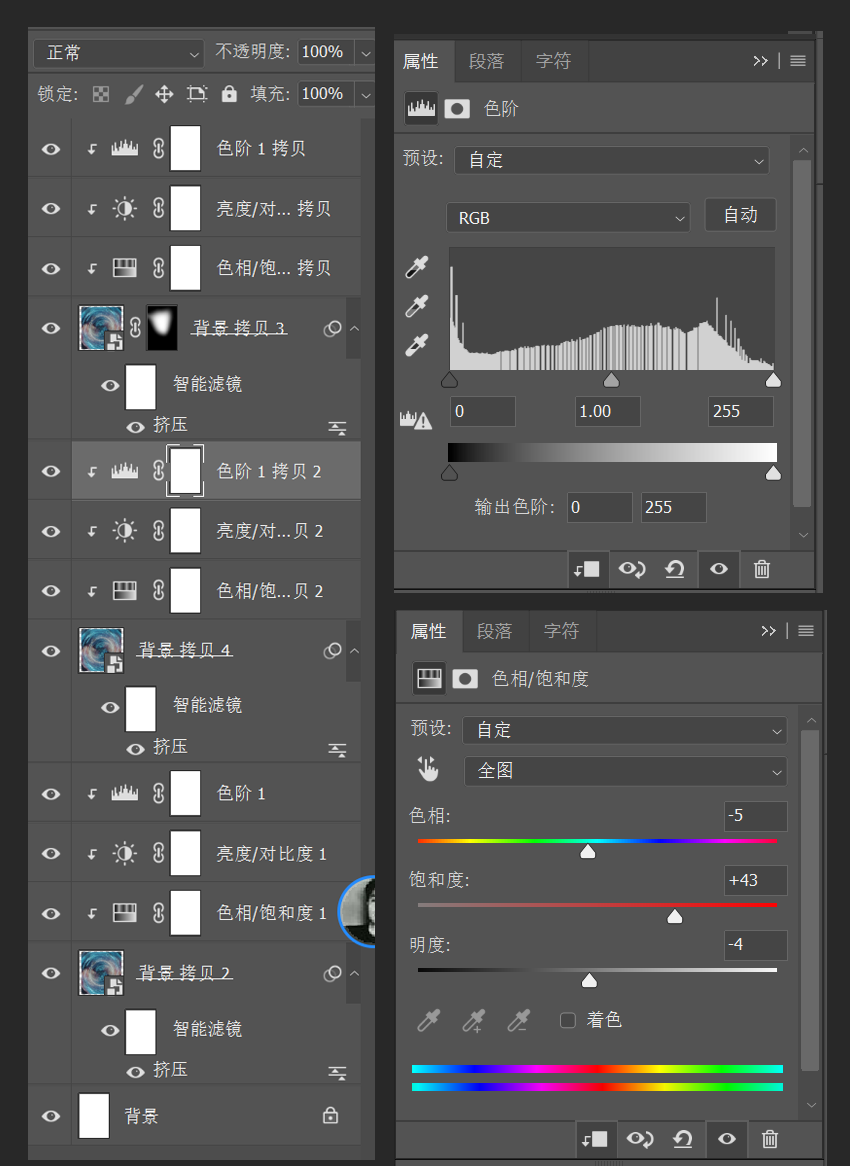
Task: Open the RGB channel dropdown
Action: [568, 218]
